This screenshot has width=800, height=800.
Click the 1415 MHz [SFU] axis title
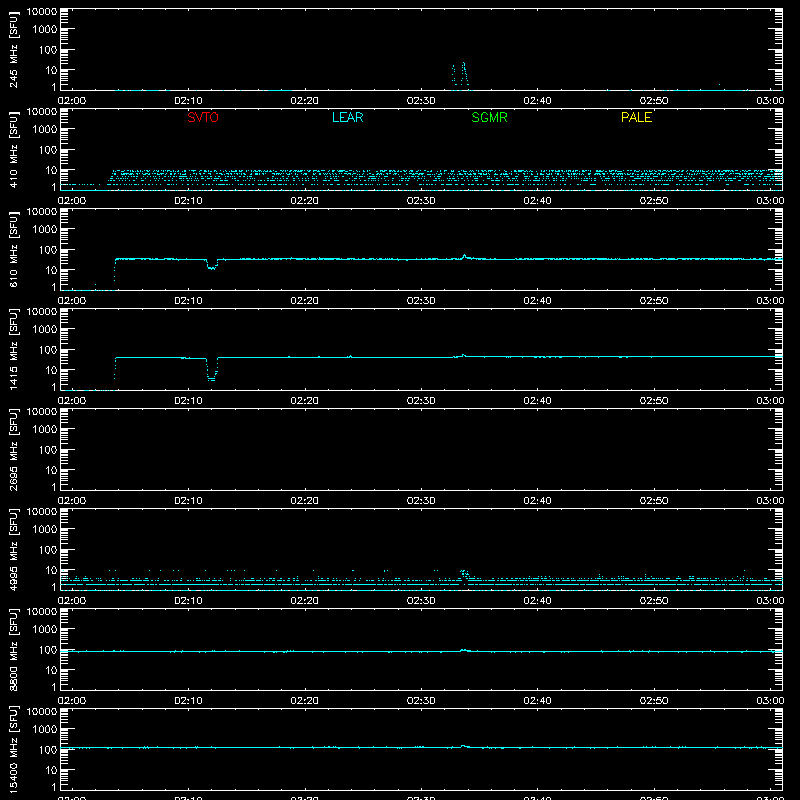(13, 349)
